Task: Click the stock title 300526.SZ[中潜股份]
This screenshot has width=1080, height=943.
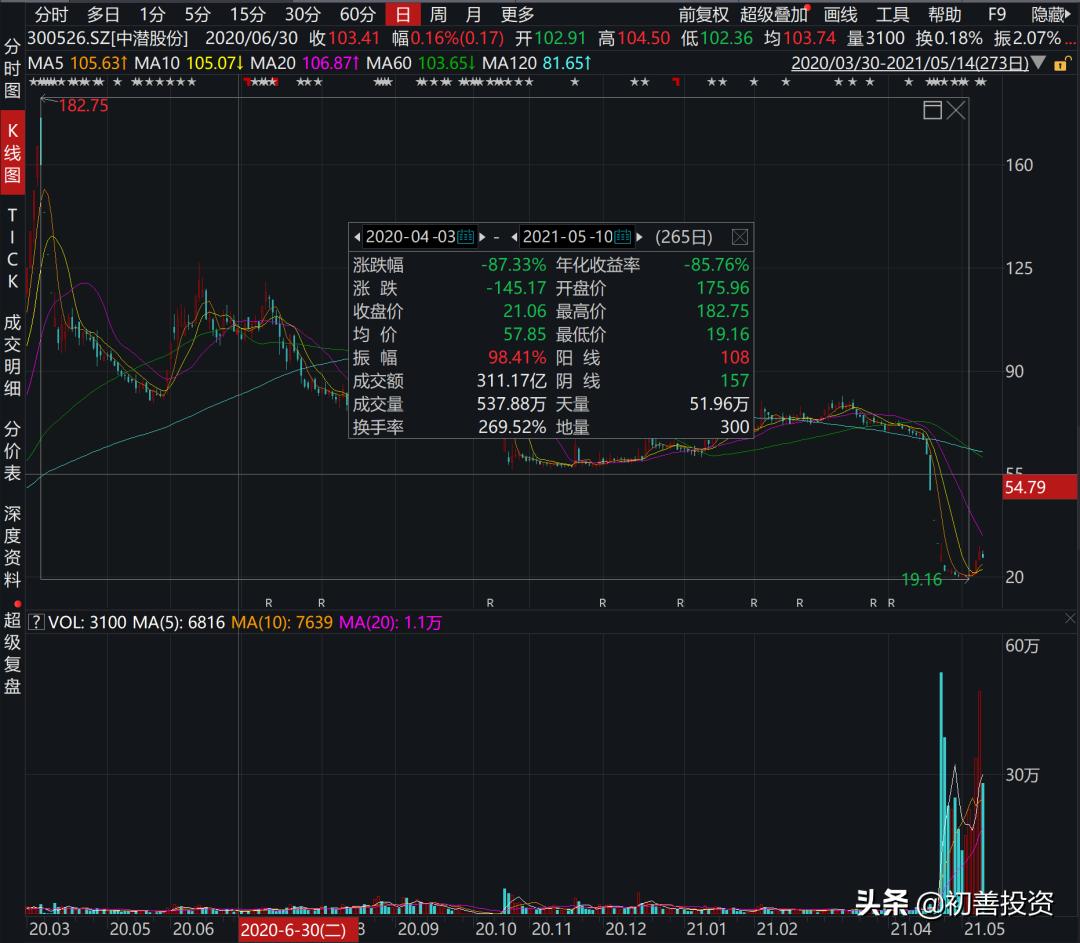Action: coord(107,39)
